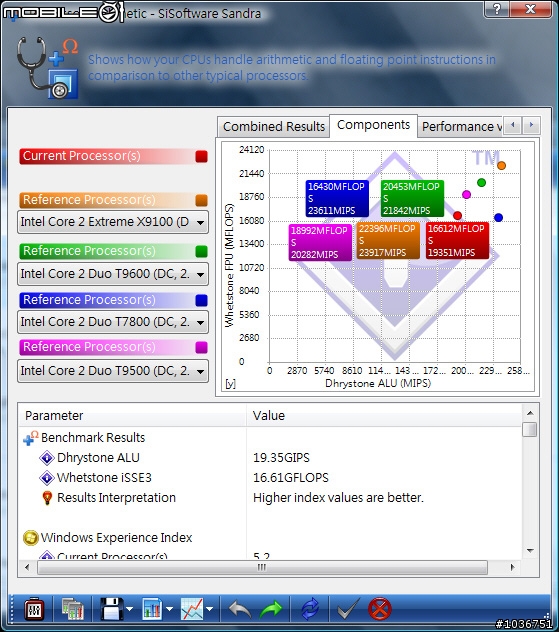The width and height of the screenshot is (559, 632).
Task: Click the Parameter column header
Action: (133, 416)
